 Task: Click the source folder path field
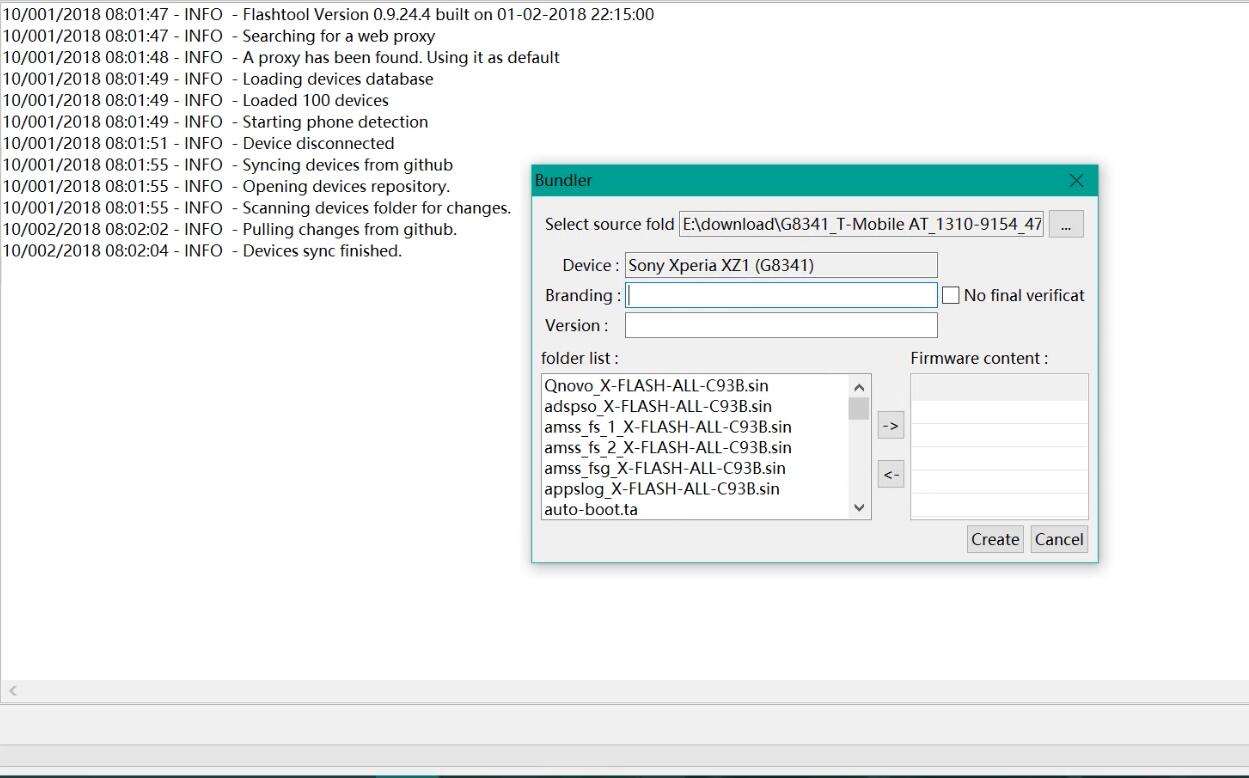(861, 224)
